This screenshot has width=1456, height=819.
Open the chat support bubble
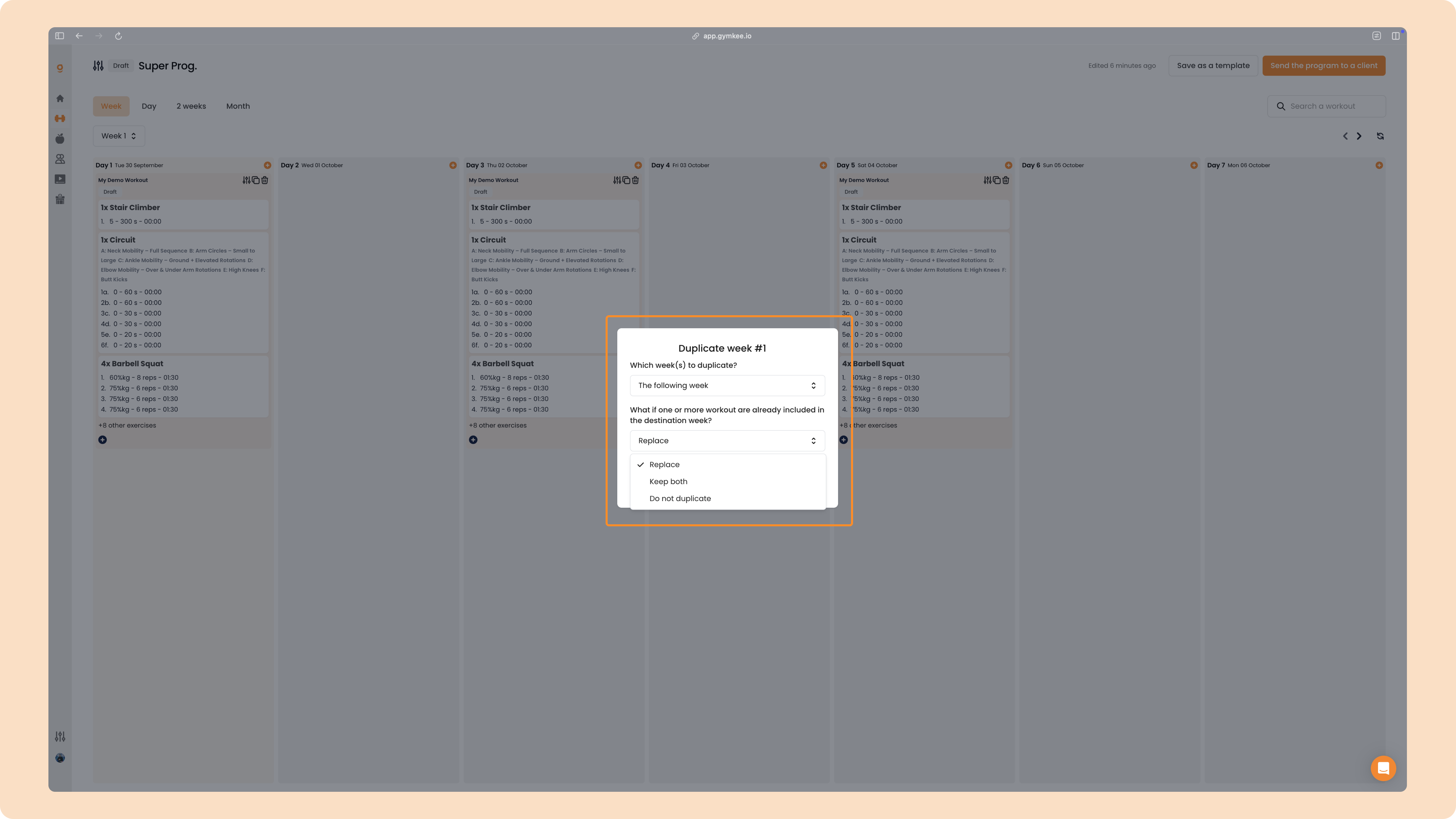coord(1383,768)
